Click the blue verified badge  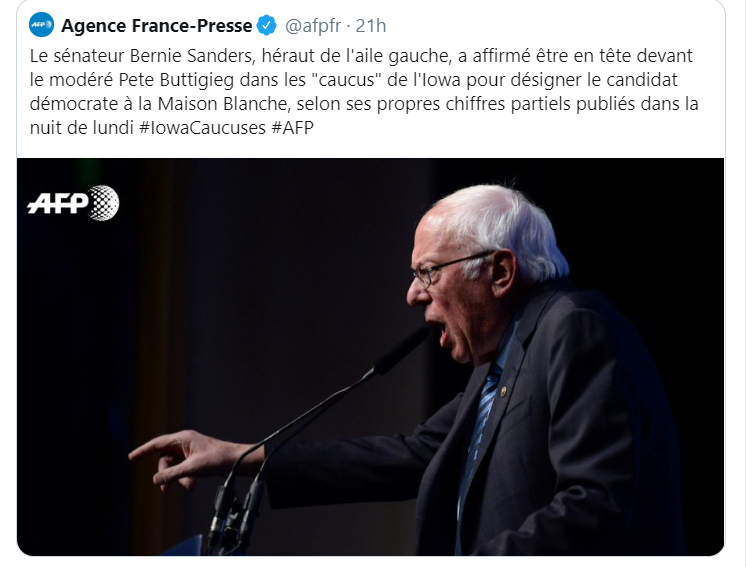[269, 24]
